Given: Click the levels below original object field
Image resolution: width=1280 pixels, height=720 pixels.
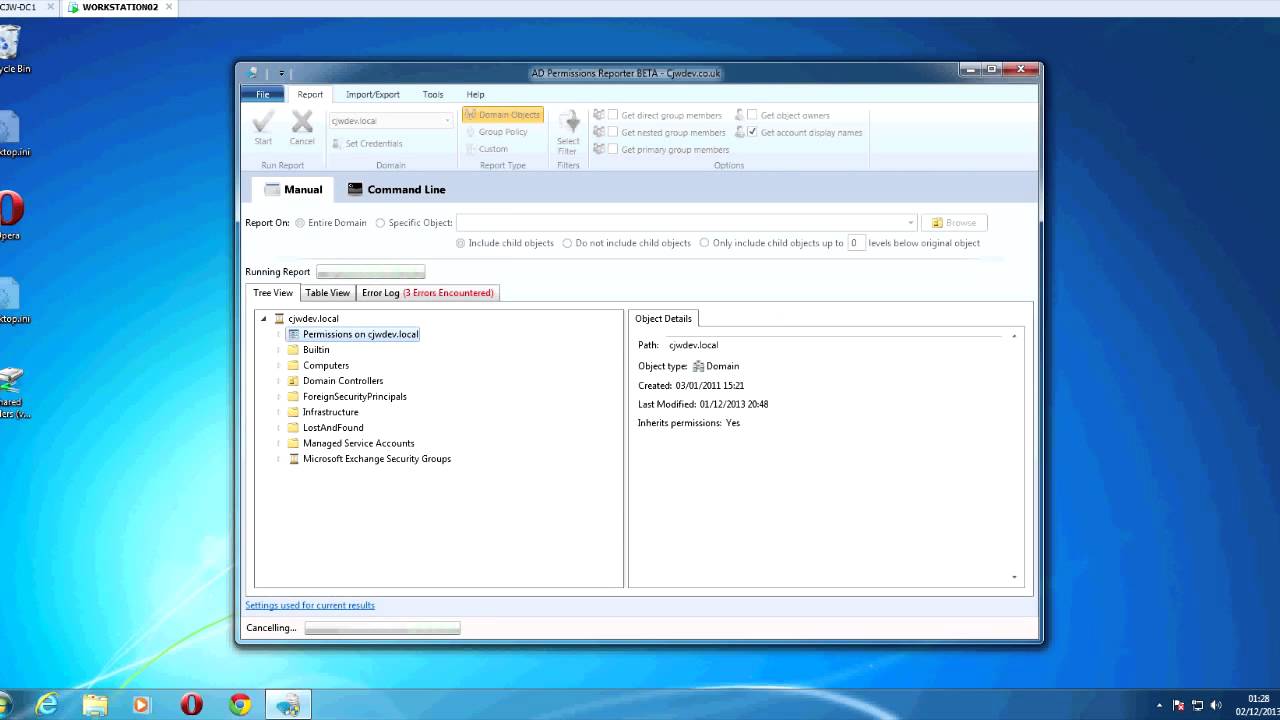Looking at the screenshot, I should 856,243.
